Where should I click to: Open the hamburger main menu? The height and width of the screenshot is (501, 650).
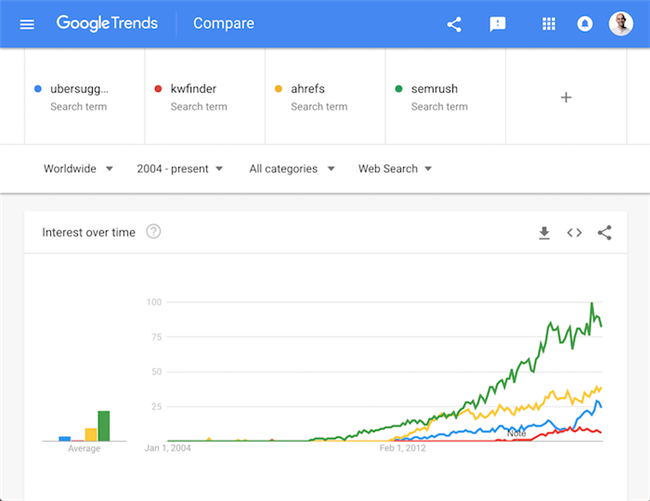coord(27,24)
